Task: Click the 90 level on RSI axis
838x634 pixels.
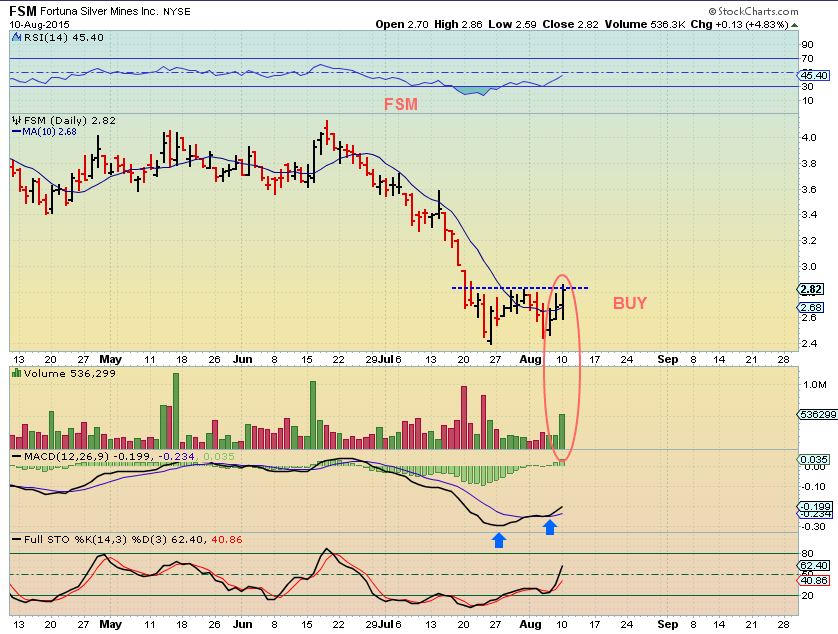Action: pos(808,44)
